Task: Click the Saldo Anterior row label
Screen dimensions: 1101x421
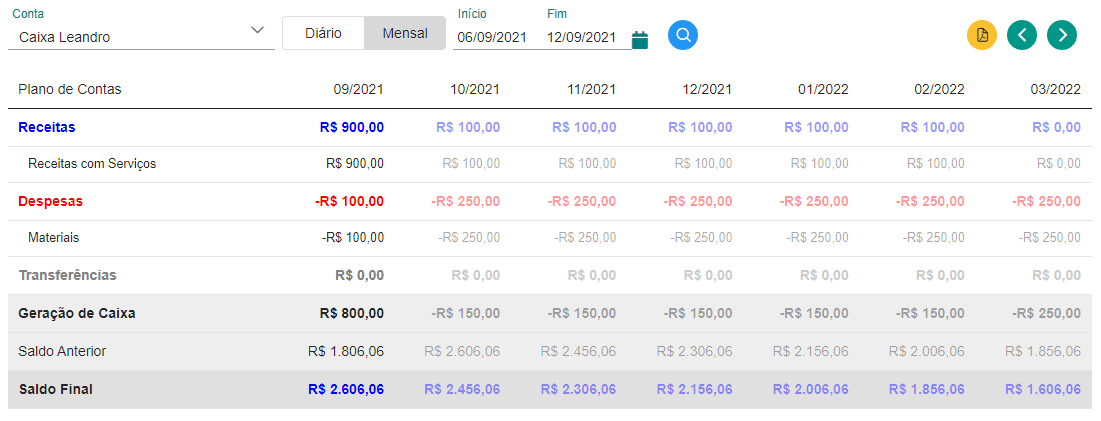Action: [x=62, y=351]
